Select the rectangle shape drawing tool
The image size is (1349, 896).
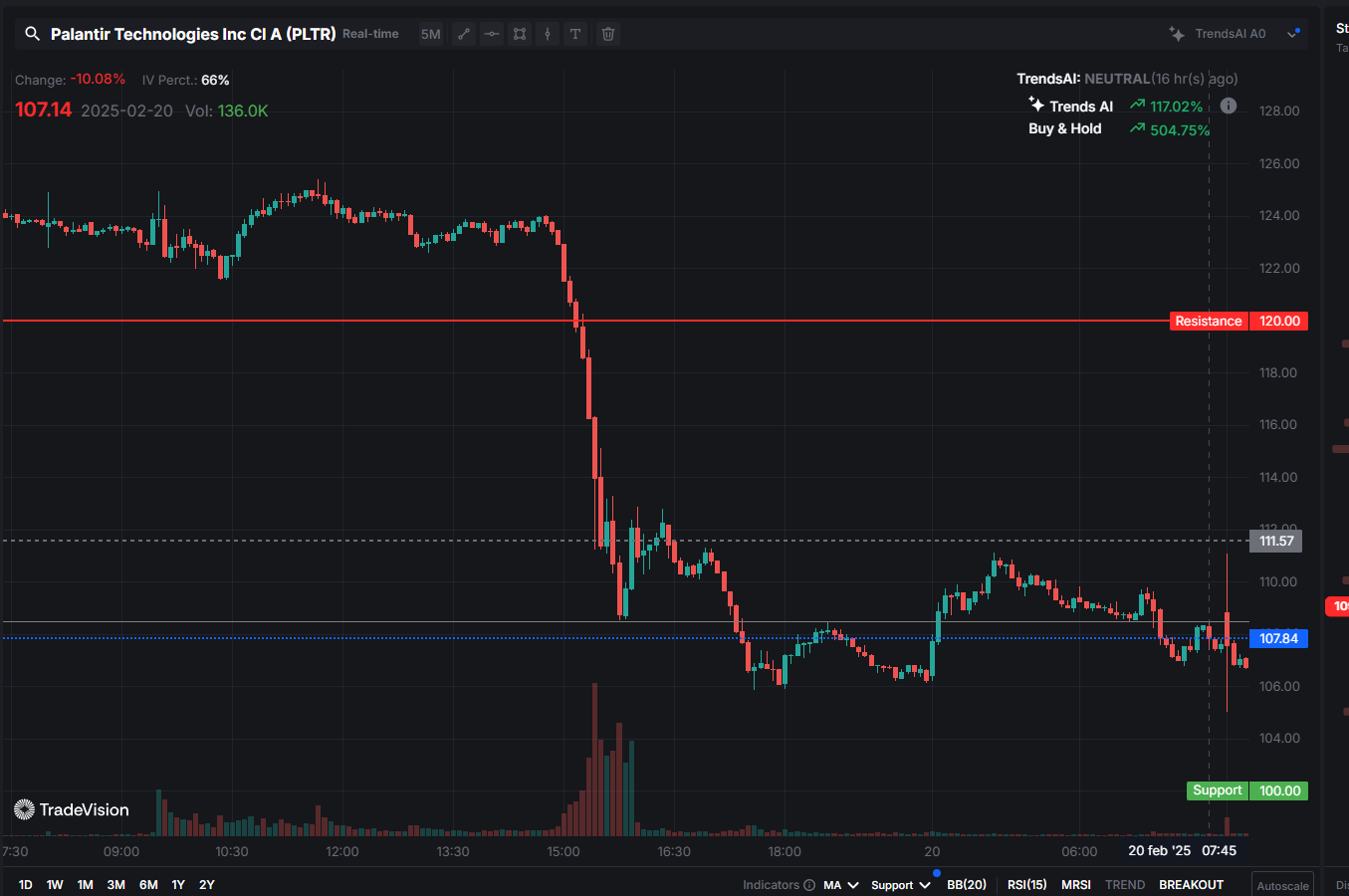(x=520, y=34)
